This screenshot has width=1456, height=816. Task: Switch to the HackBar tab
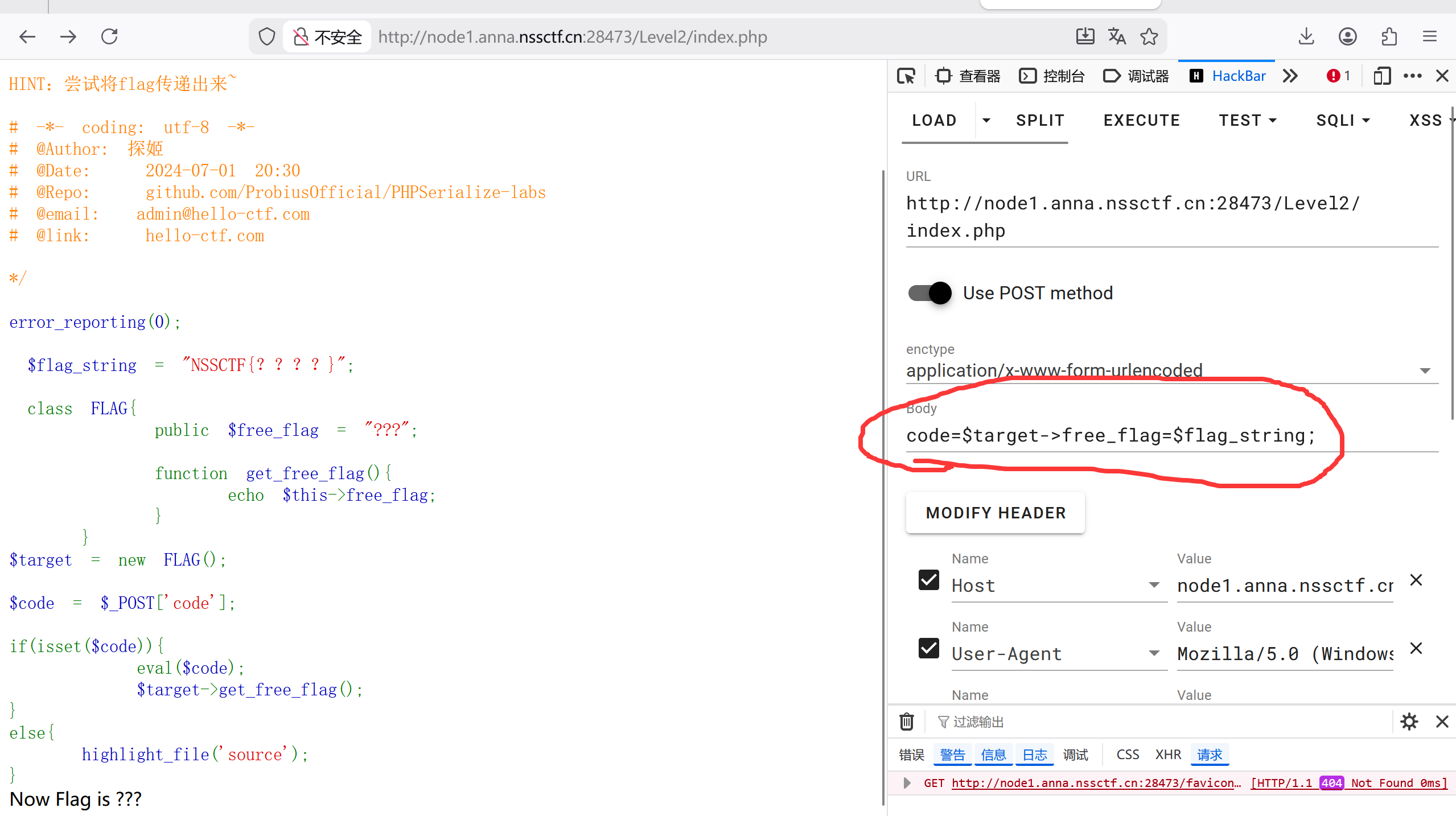(1228, 76)
